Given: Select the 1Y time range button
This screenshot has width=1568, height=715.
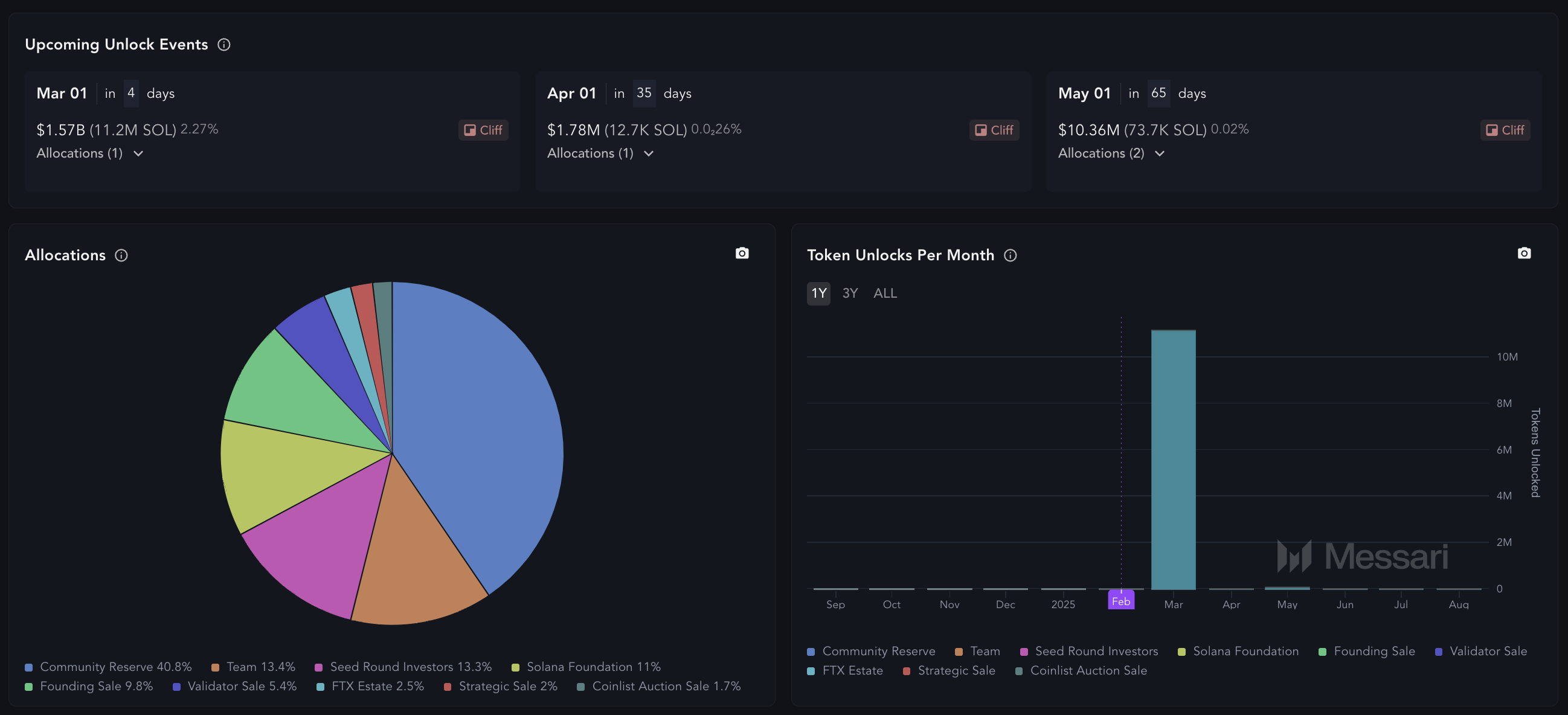Looking at the screenshot, I should coord(818,293).
